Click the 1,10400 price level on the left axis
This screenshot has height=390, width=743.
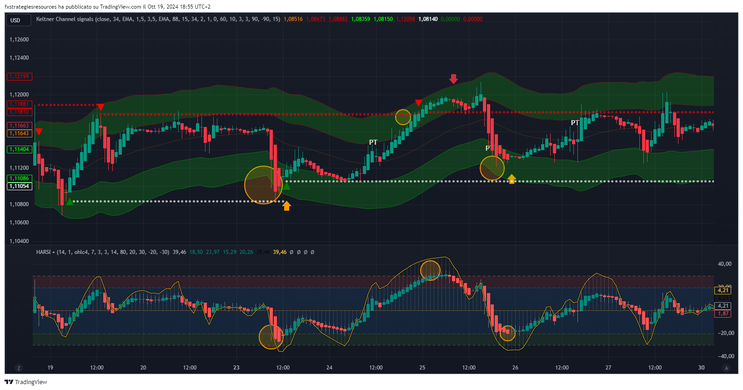tap(19, 241)
